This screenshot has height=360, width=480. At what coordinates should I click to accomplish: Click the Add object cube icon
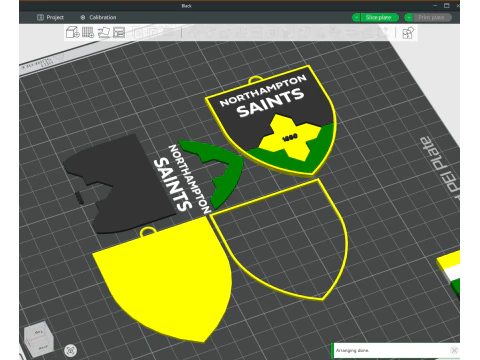[72, 32]
